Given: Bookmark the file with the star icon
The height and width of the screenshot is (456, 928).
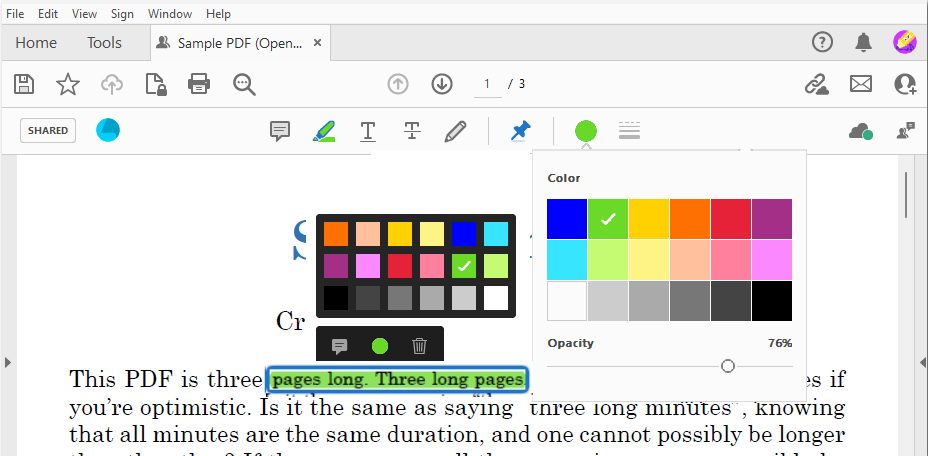Looking at the screenshot, I should coord(68,85).
